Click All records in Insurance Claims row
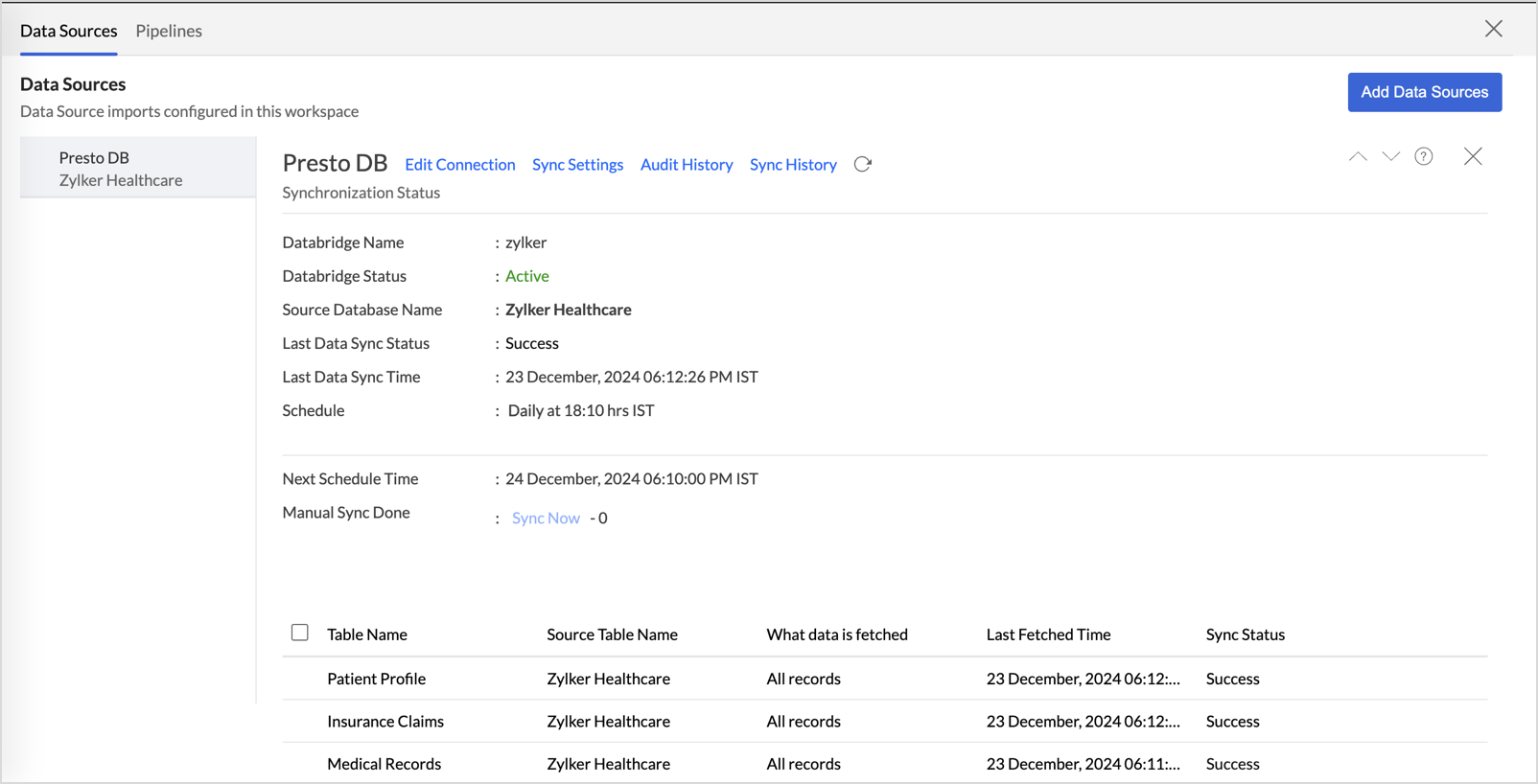1538x784 pixels. coord(804,721)
